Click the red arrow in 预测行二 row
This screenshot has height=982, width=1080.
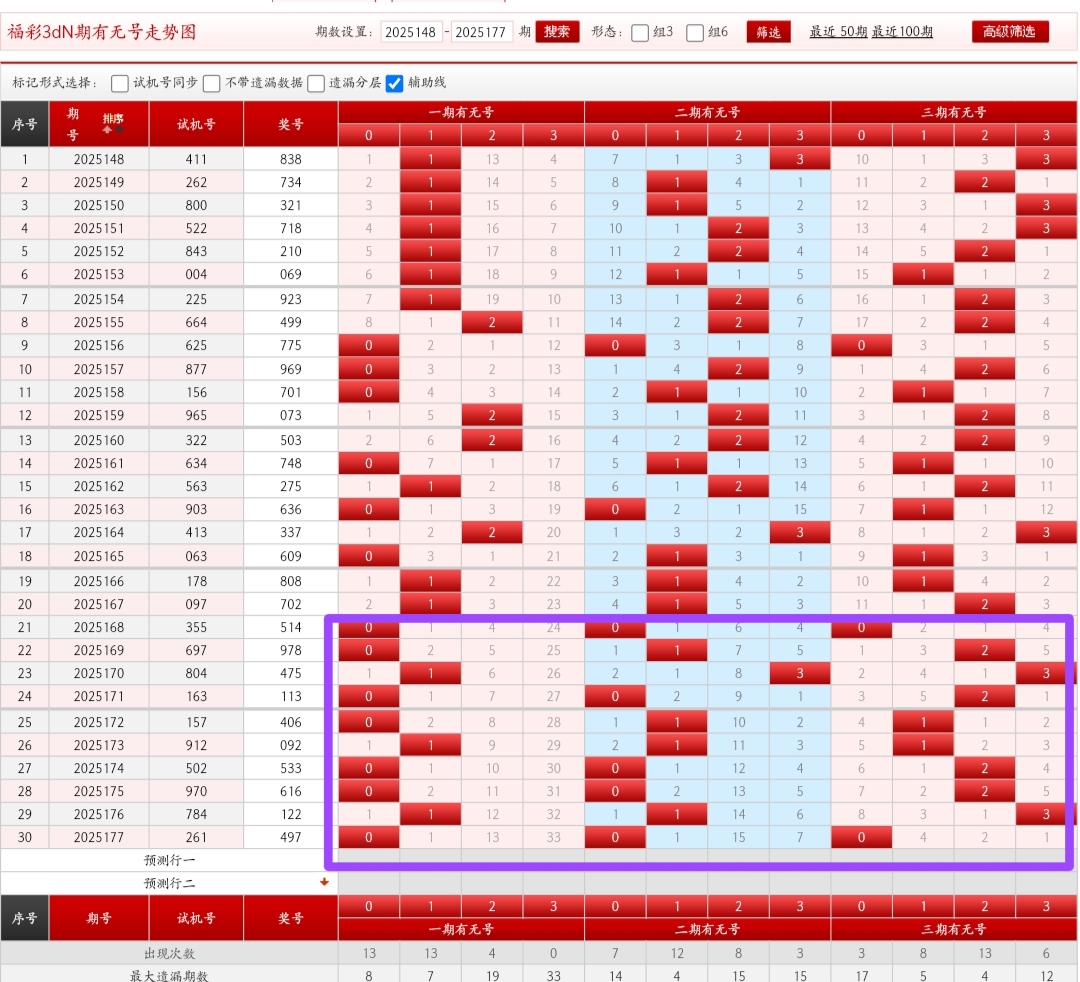coord(324,882)
